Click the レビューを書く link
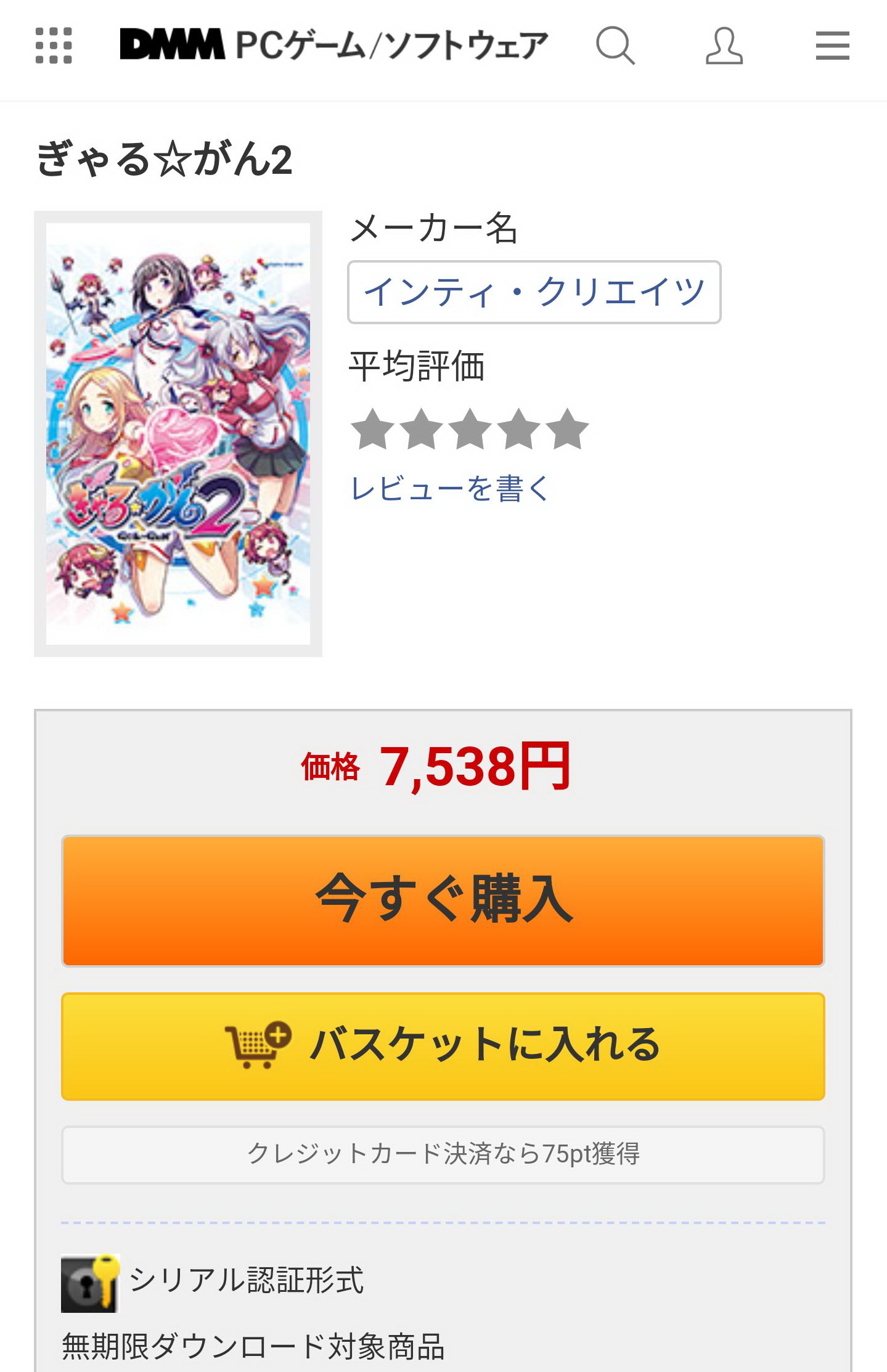Image resolution: width=887 pixels, height=1372 pixels. click(449, 489)
